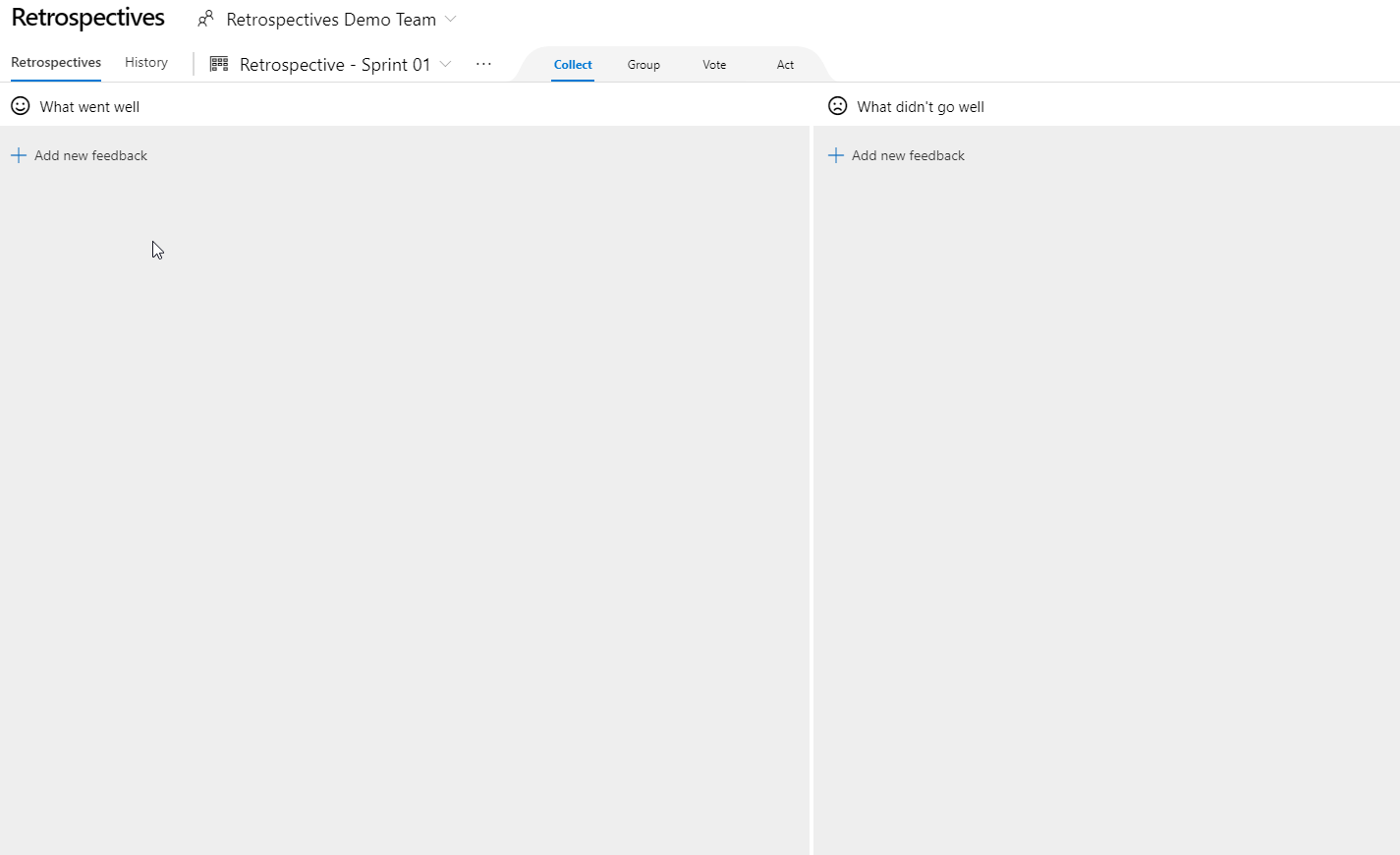
Task: Click the team icon next to "Retrospectives Demo Team"
Action: (x=205, y=19)
